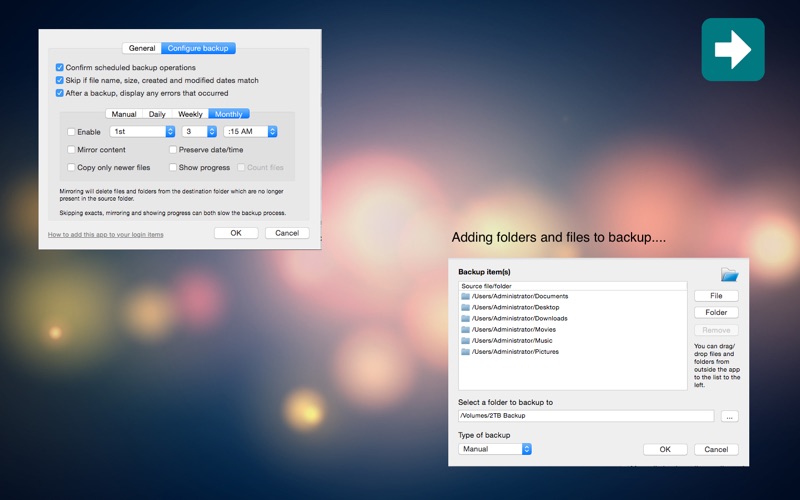The image size is (800, 500).
Task: Select the Documents folder icon in list
Action: [x=465, y=296]
